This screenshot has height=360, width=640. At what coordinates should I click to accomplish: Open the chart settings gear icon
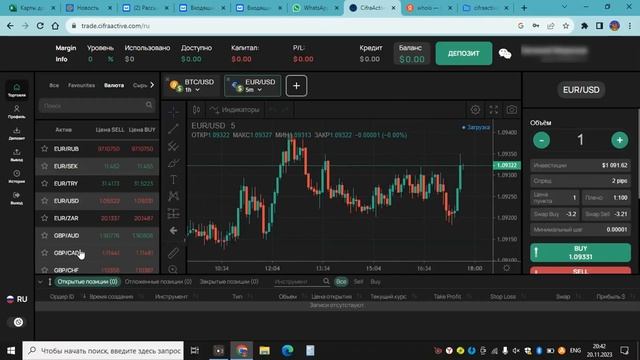point(475,109)
